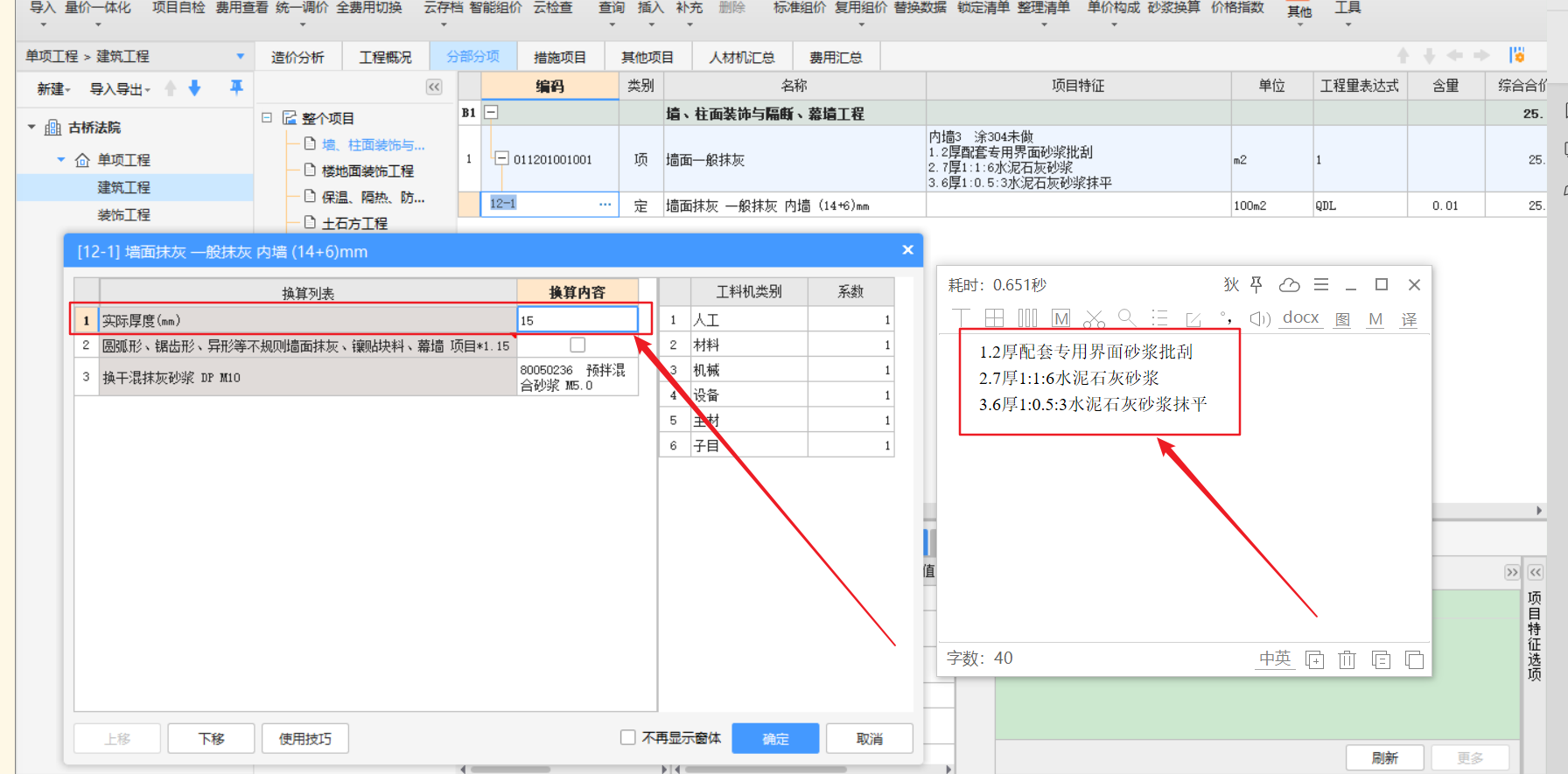Click the 实际厚度 input field showing 15
1568x774 pixels.
(x=577, y=320)
